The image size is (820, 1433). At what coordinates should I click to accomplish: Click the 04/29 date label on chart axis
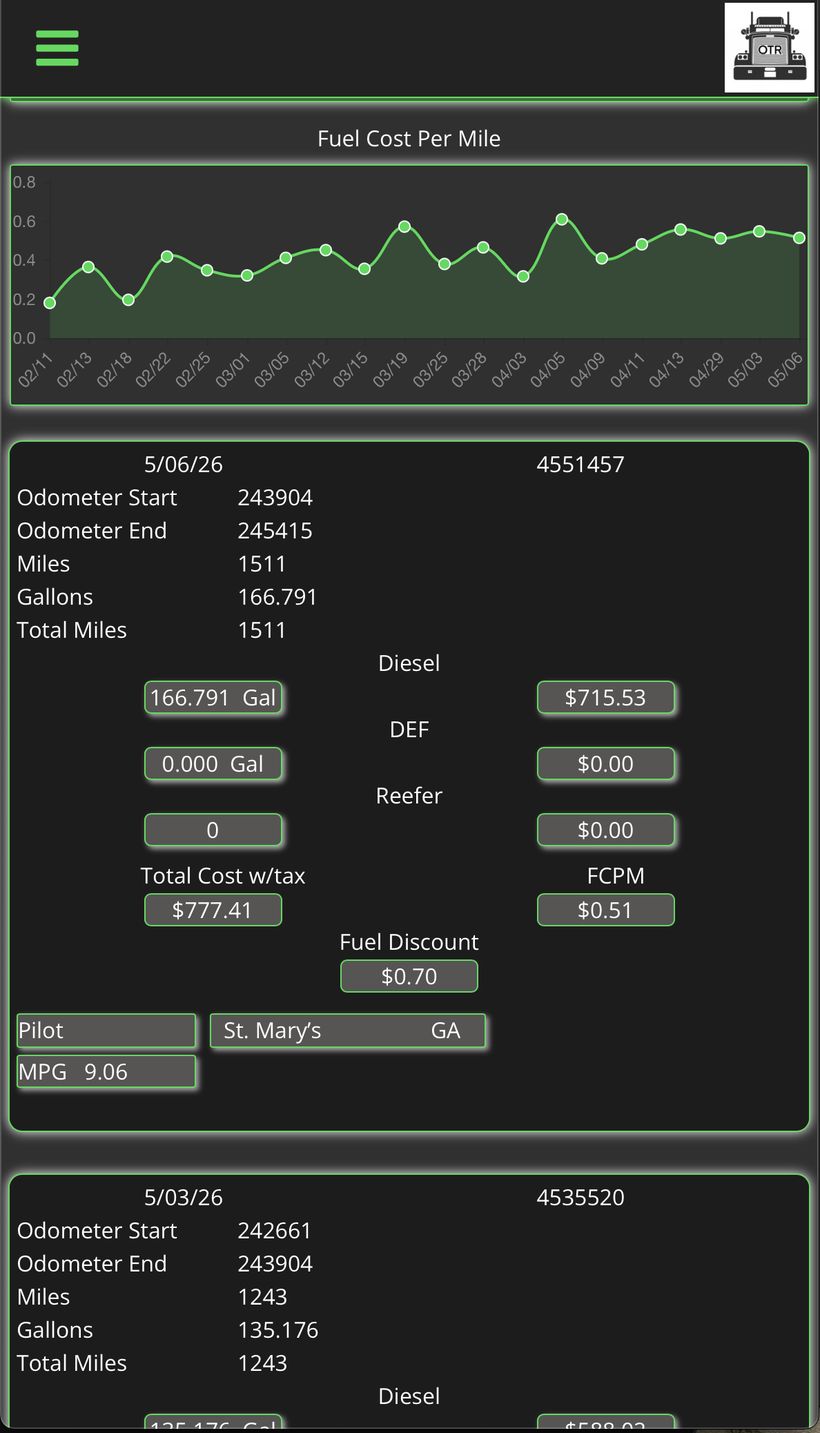(708, 371)
